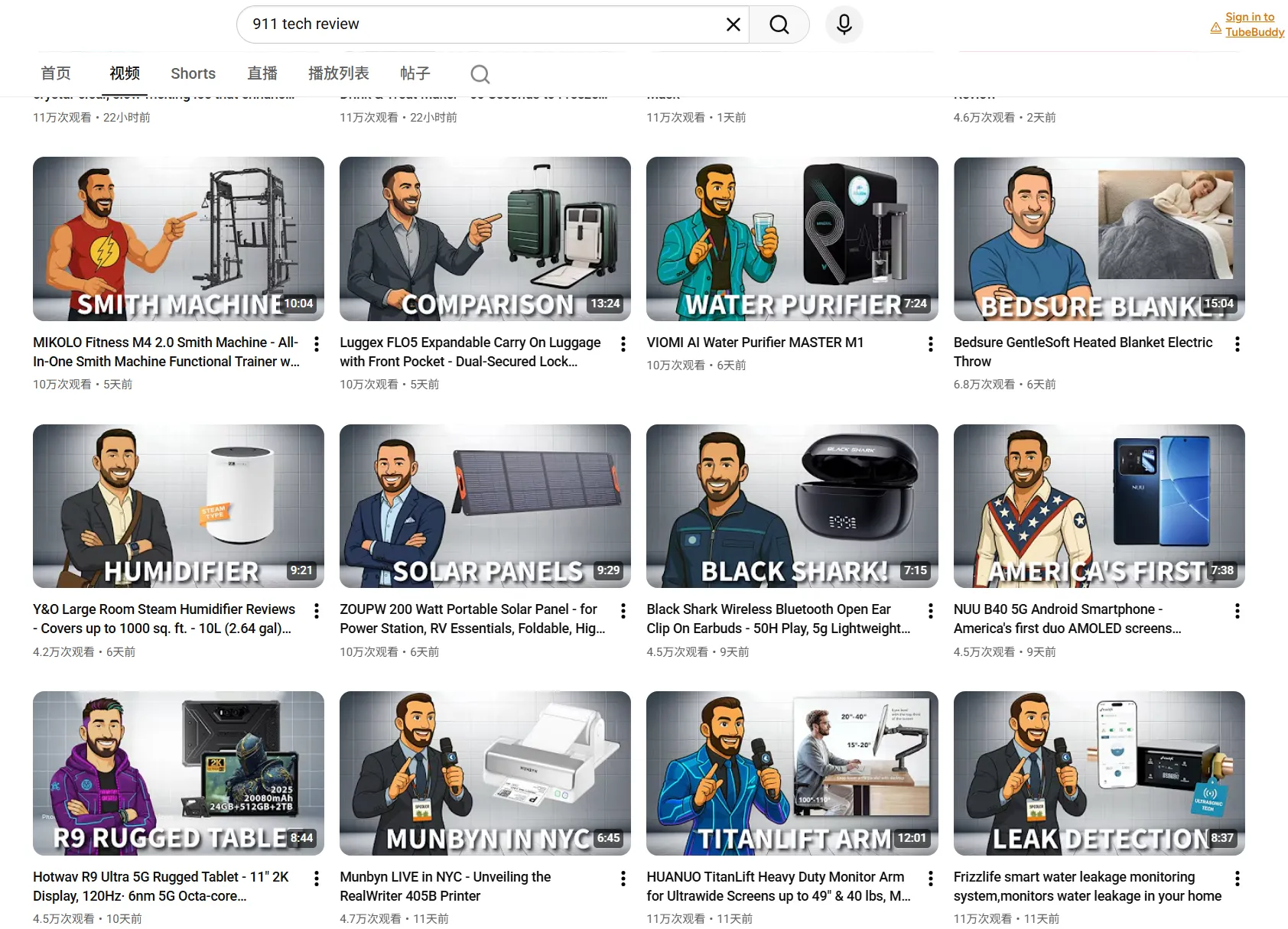Open the action menu for the Munbyn printer video
This screenshot has height=929, width=1288.
pyautogui.click(x=623, y=879)
